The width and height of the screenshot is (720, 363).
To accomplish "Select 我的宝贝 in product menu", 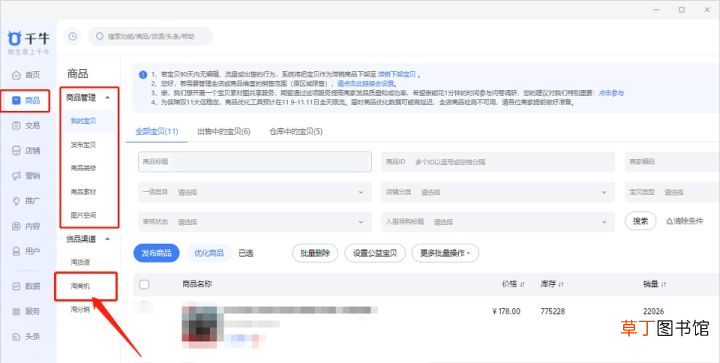I will point(84,121).
